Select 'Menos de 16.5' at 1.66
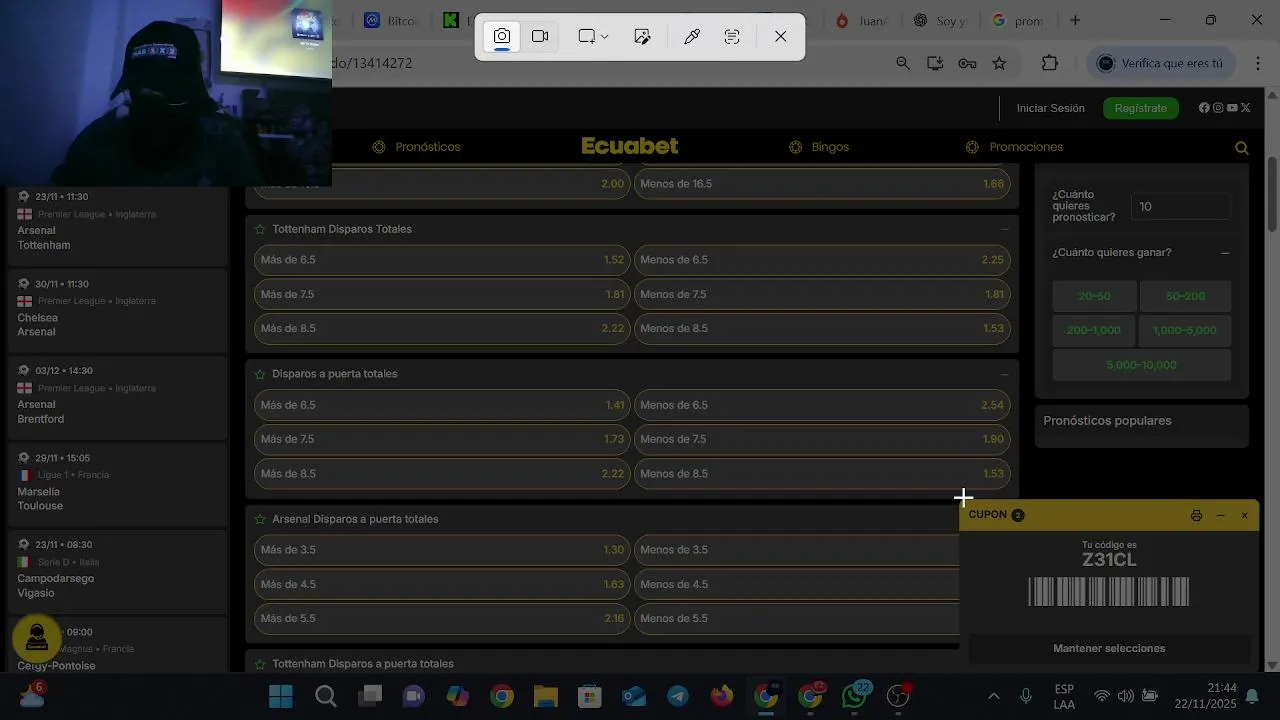This screenshot has height=720, width=1280. point(822,184)
